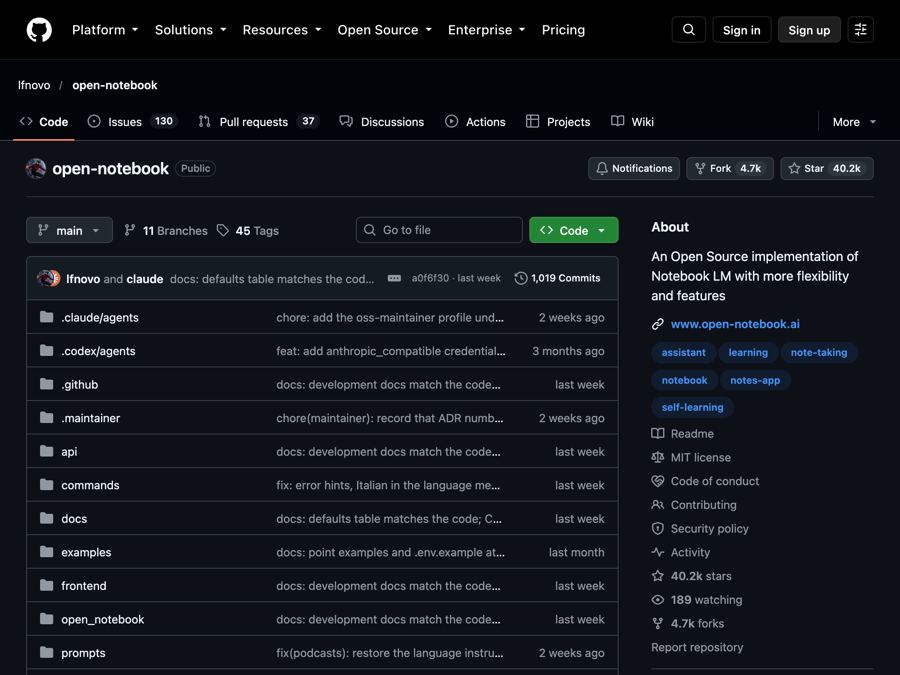This screenshot has width=900, height=675.
Task: Open the lfnovo owner link in breadcrumb
Action: point(34,85)
